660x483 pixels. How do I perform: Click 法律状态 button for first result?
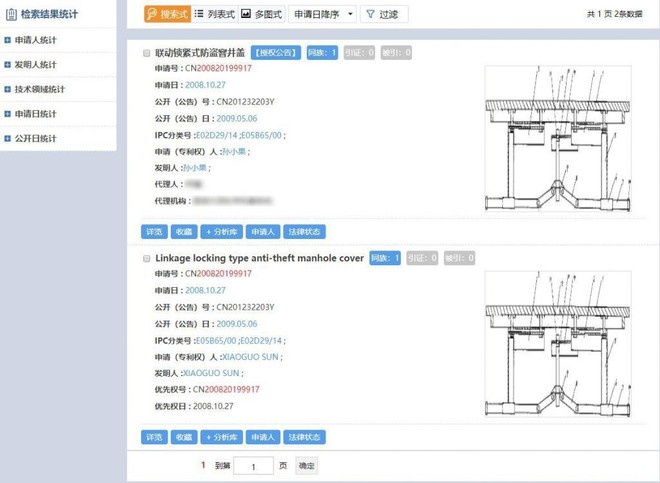(x=304, y=232)
